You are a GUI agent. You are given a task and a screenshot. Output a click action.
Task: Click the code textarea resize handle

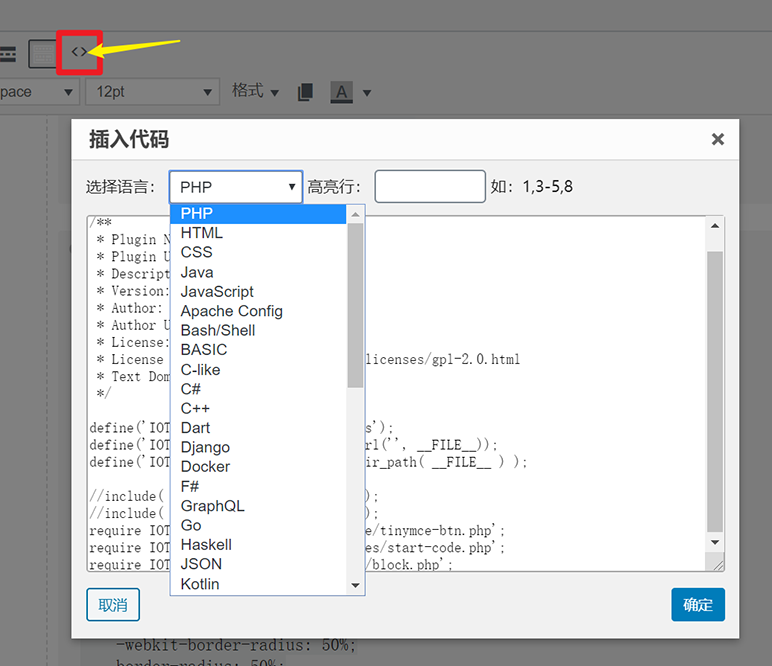click(717, 564)
